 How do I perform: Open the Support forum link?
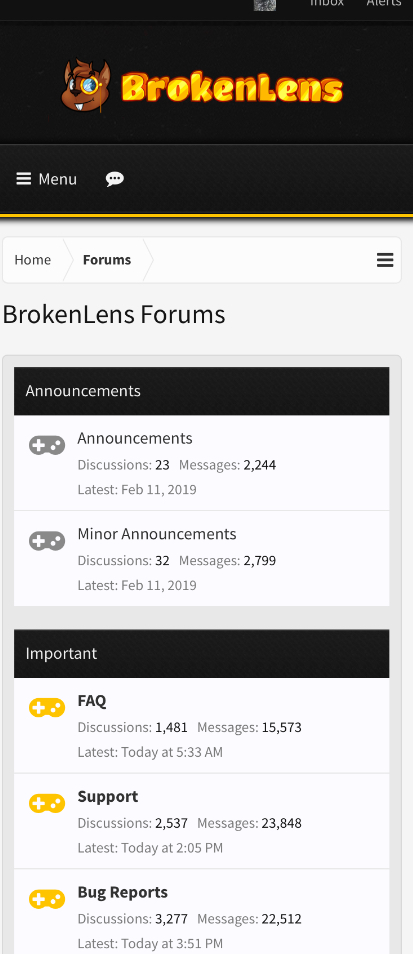point(108,796)
